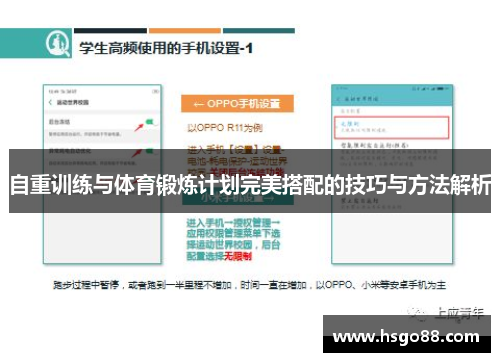Click the headline 自重训练与体育锻炼计划完美搭配的技巧与方法解析

tap(250, 184)
